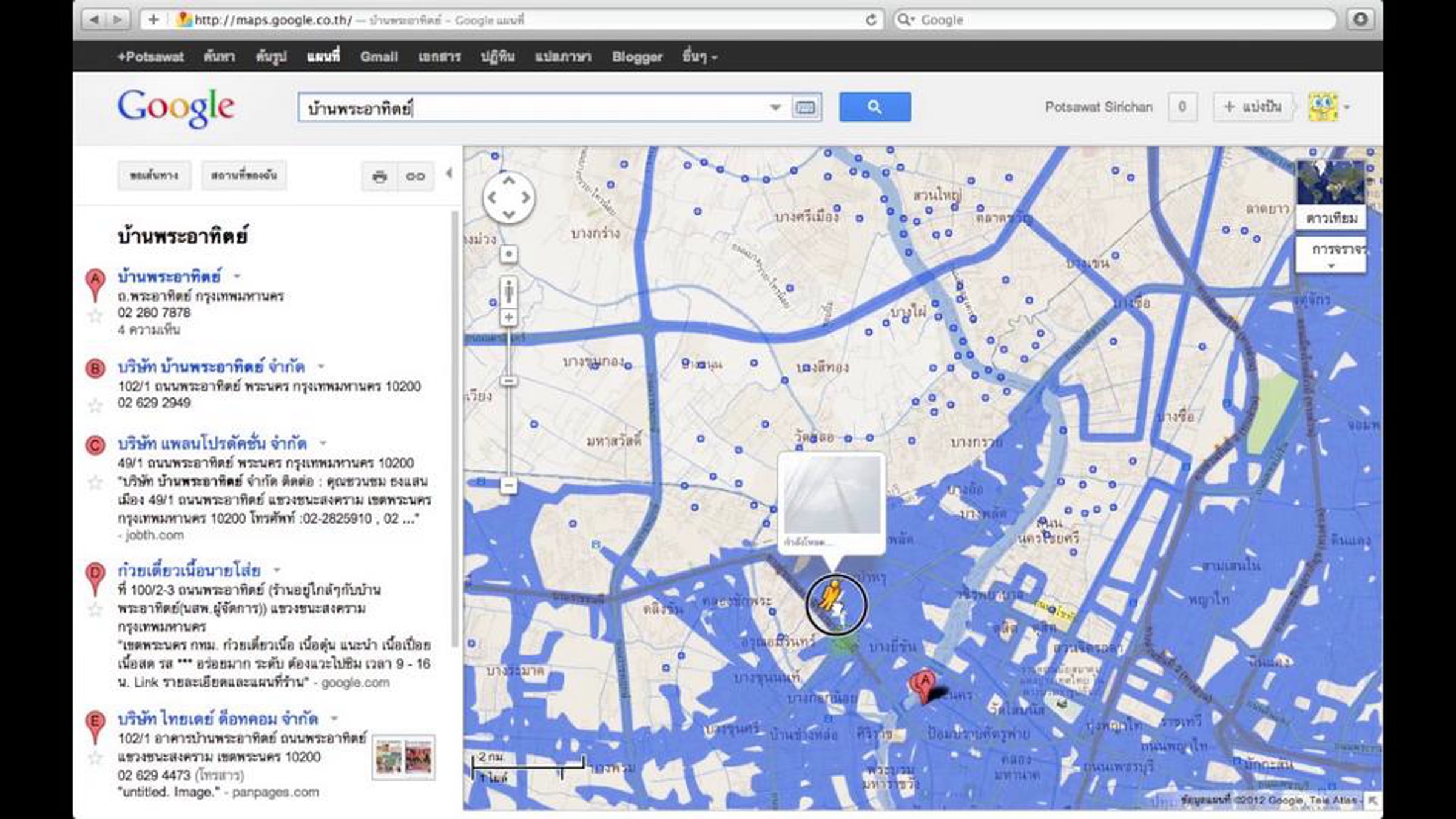The width and height of the screenshot is (1456, 819).
Task: Click red marker A in the results list
Action: 95,285
